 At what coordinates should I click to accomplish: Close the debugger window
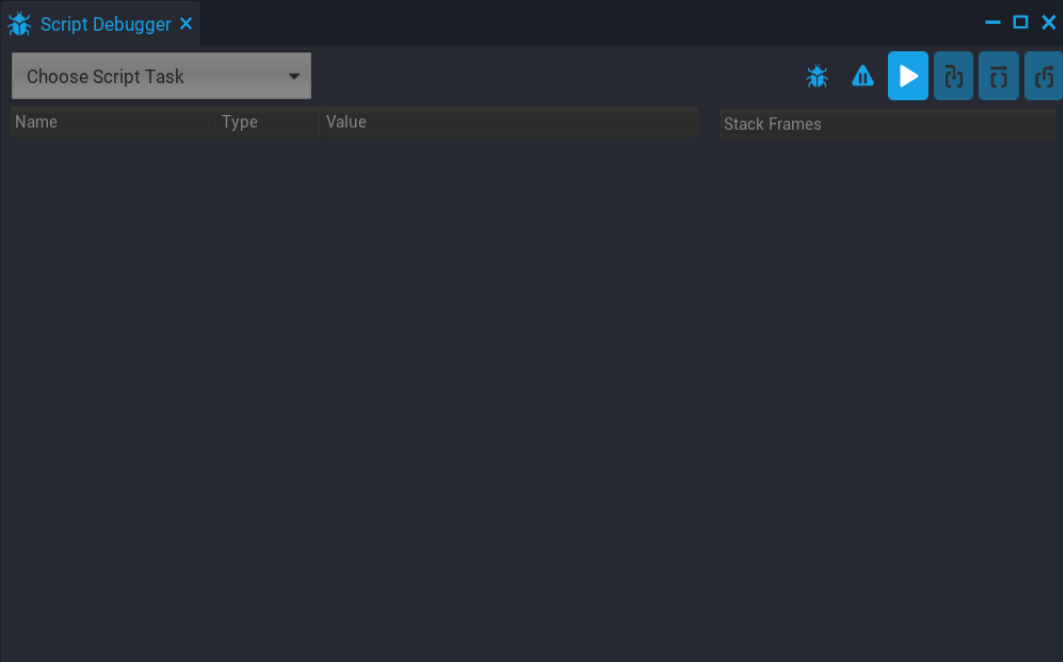coord(1048,22)
